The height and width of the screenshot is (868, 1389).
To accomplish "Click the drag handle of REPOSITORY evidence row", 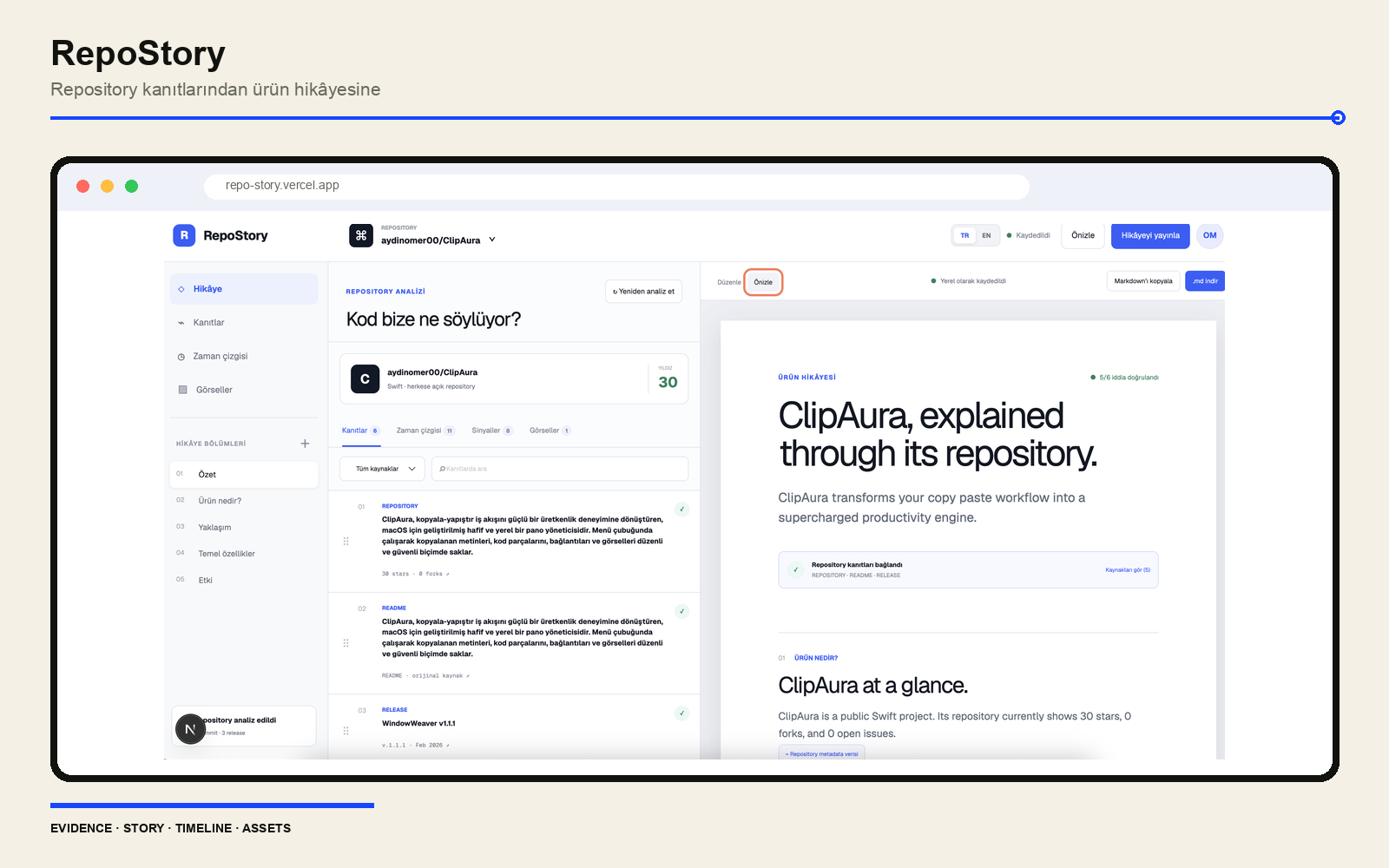I will click(346, 541).
